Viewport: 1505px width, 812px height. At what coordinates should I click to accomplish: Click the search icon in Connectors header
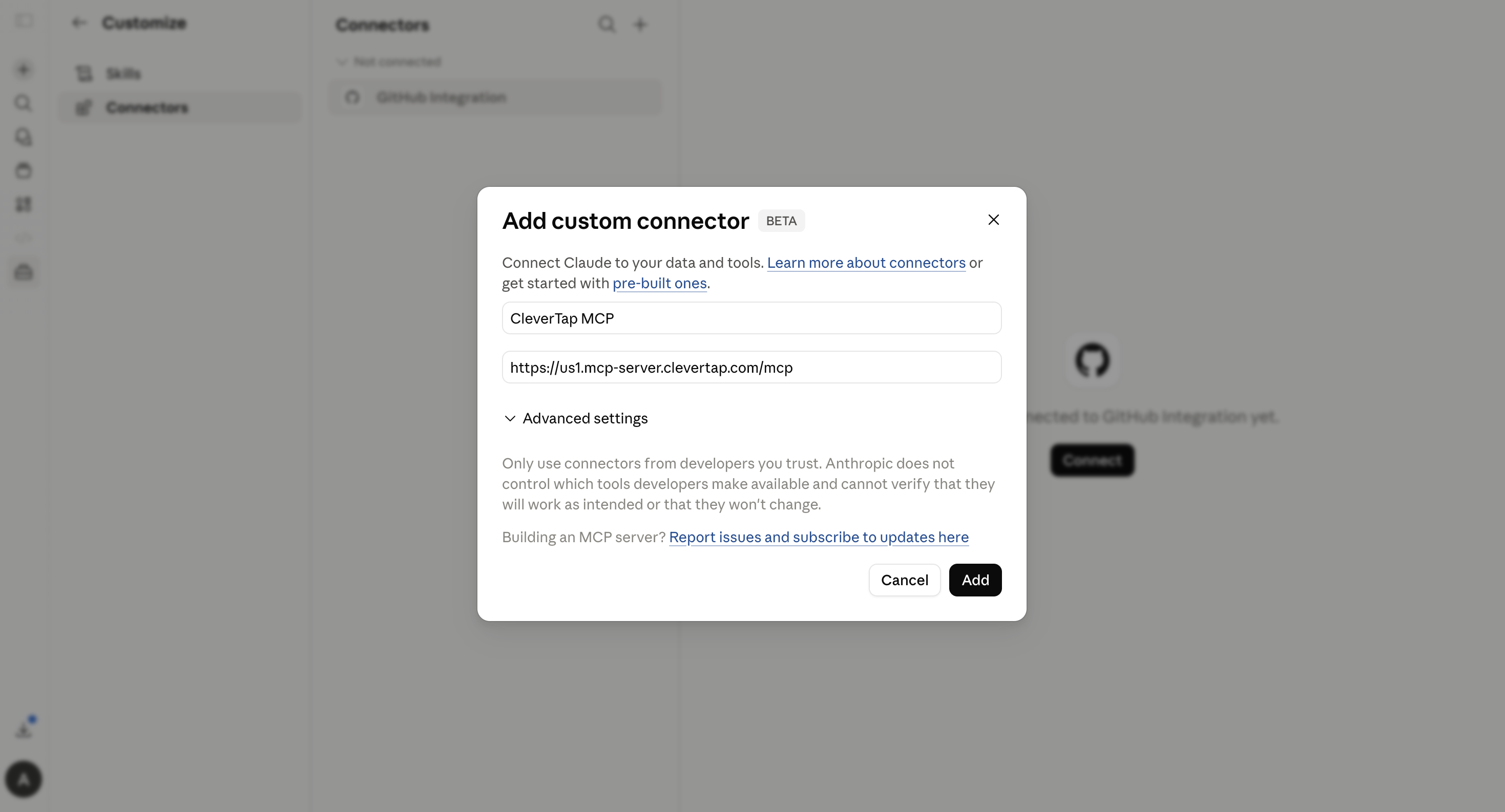pos(607,25)
